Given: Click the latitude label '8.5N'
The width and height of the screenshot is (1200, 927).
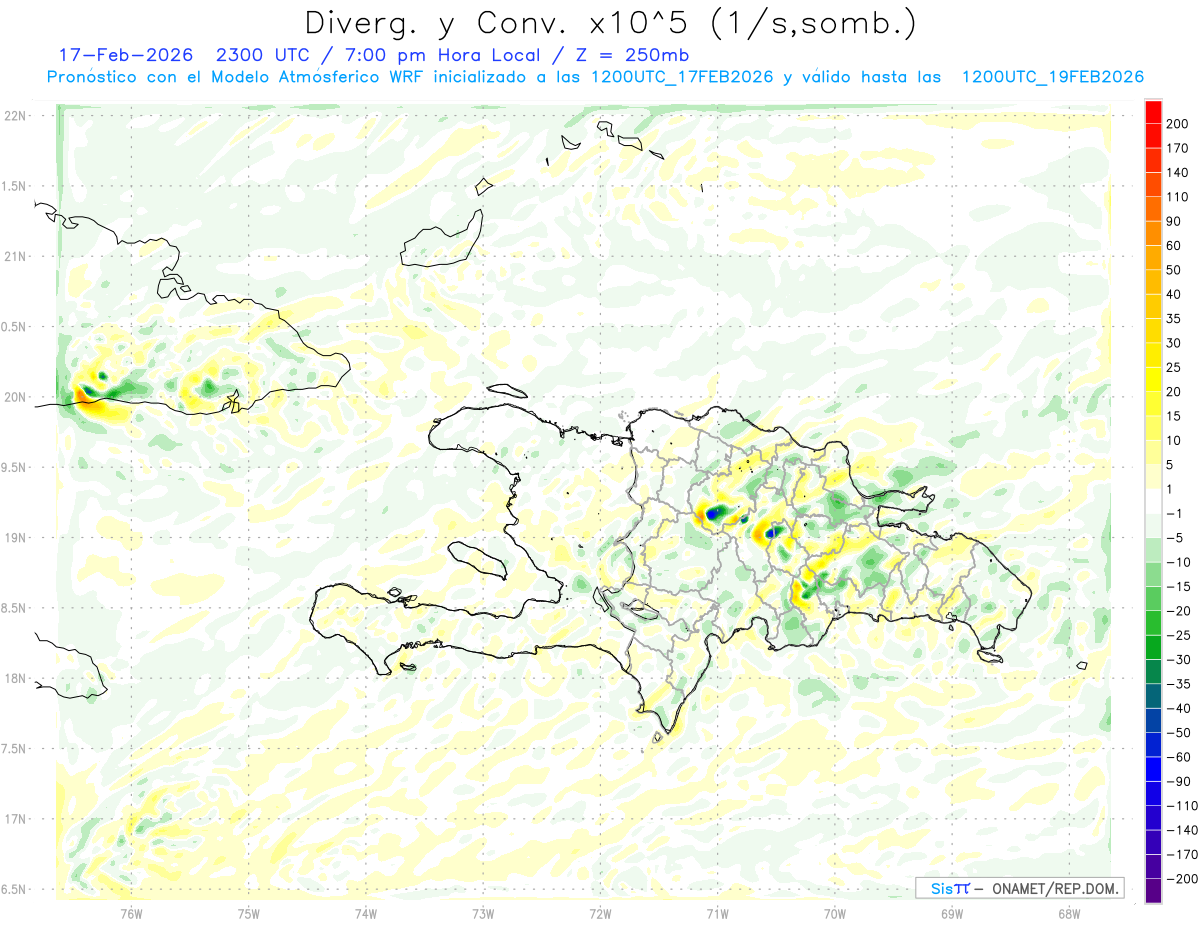Looking at the screenshot, I should tap(14, 609).
